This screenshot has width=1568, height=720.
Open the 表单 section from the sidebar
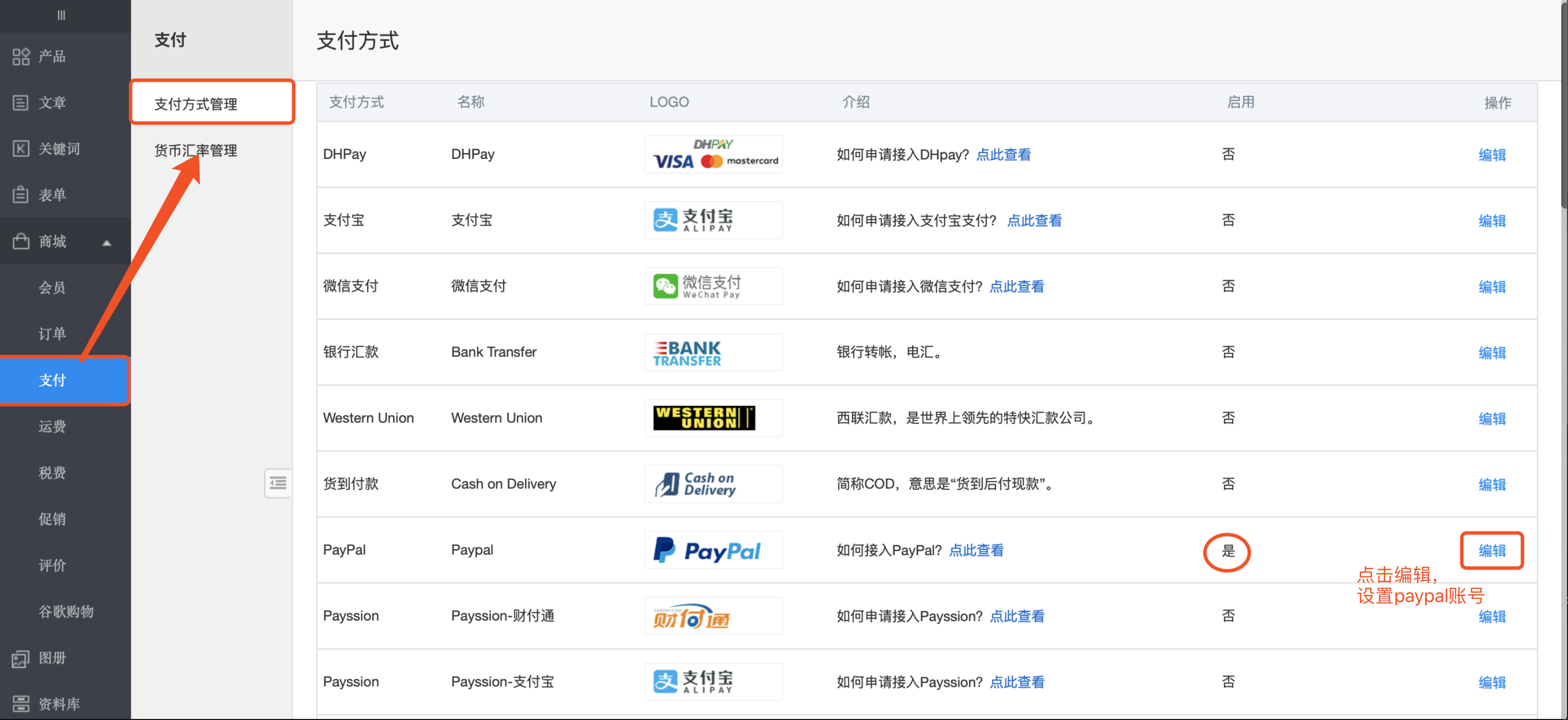tap(52, 194)
